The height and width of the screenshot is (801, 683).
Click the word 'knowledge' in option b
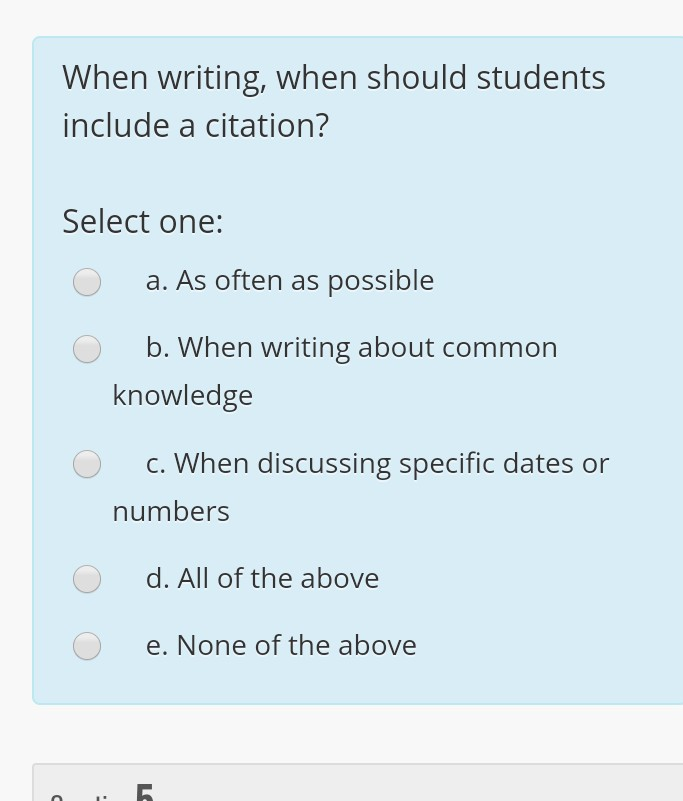[x=182, y=396]
